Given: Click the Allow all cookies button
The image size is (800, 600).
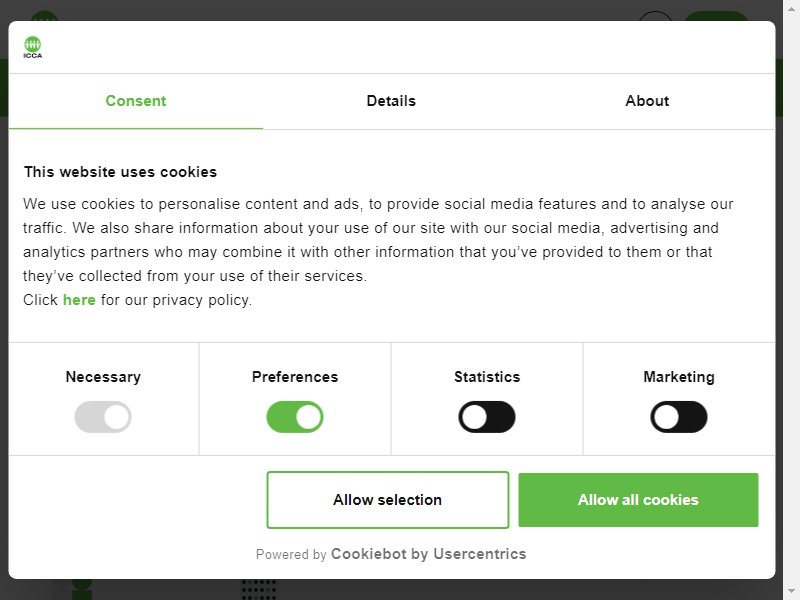Looking at the screenshot, I should click(x=638, y=500).
